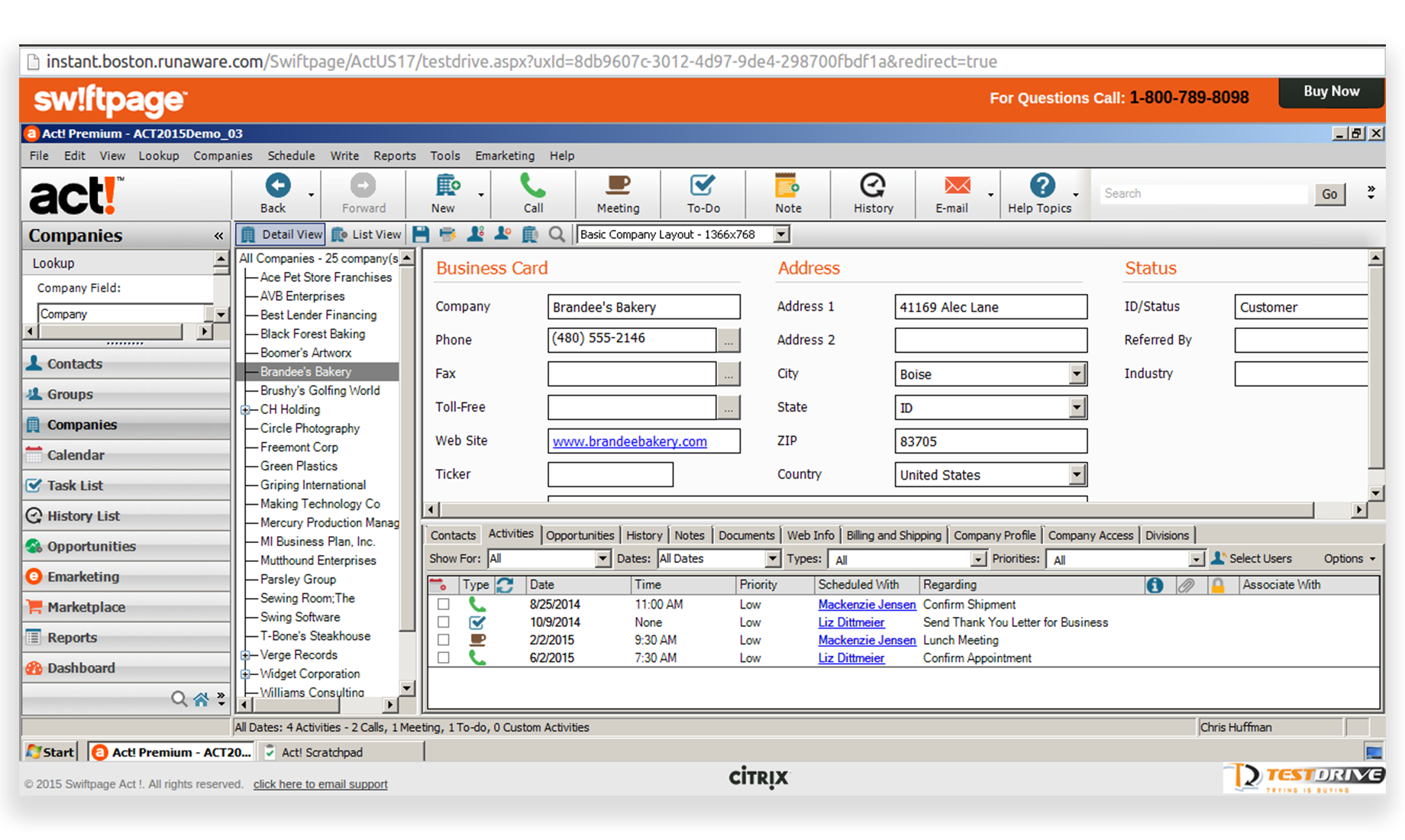Viewport: 1405px width, 840px height.
Task: Click the home icon below navigation pane
Action: [x=201, y=699]
